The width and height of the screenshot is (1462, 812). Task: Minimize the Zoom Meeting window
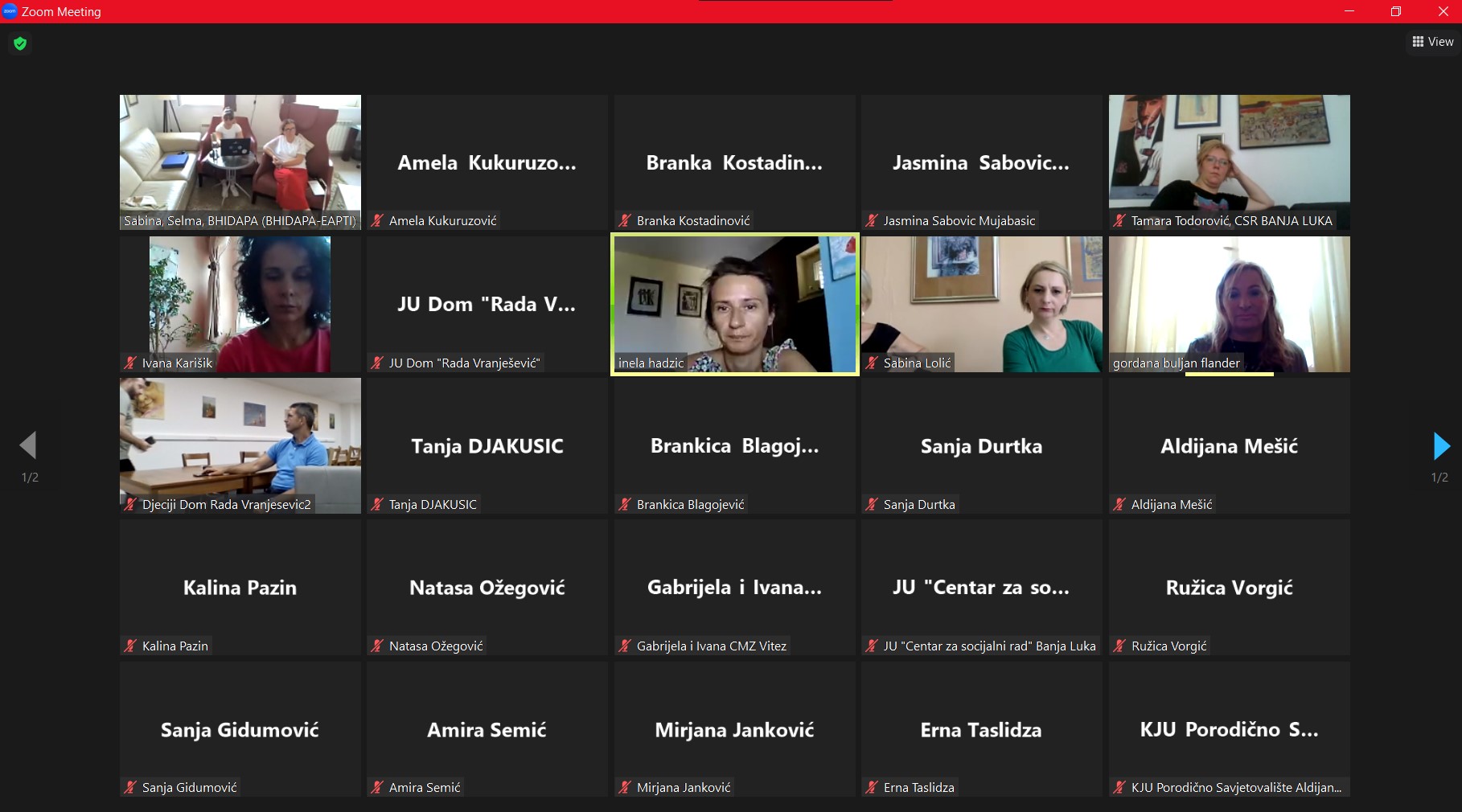(x=1349, y=11)
